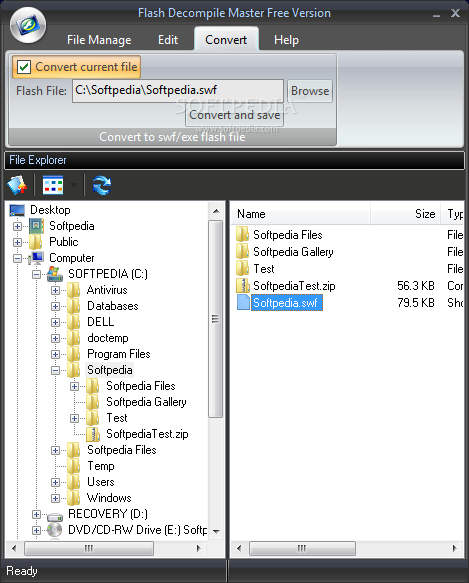Expand the Users folder node
Viewport: 469px width, 583px height.
[x=55, y=482]
